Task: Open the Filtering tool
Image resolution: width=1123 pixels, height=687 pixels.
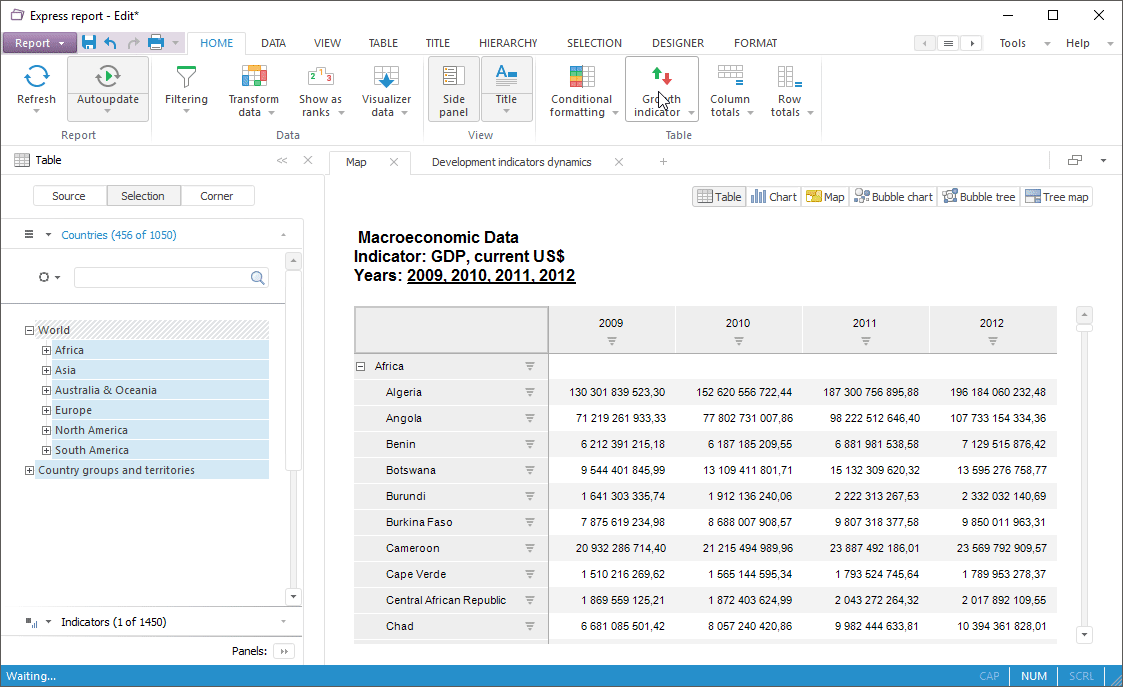Action: [186, 77]
